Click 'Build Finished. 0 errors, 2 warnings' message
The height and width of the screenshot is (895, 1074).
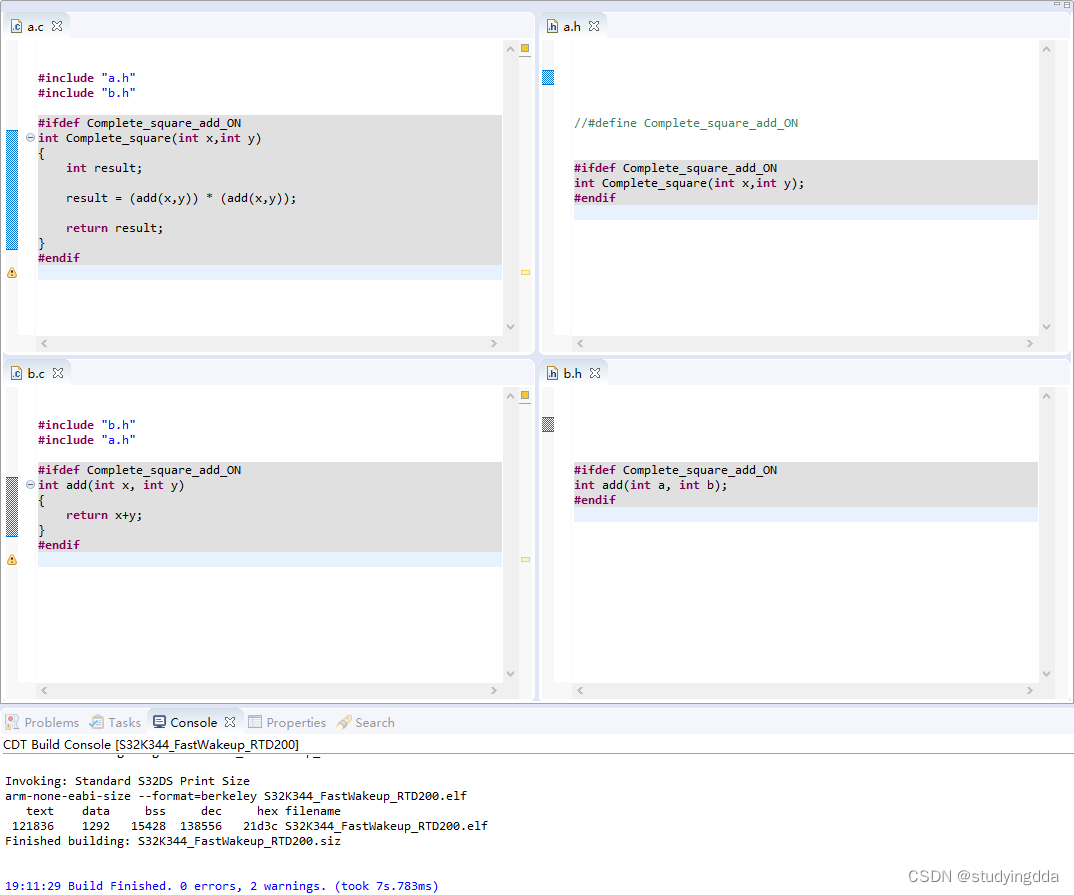click(197, 886)
